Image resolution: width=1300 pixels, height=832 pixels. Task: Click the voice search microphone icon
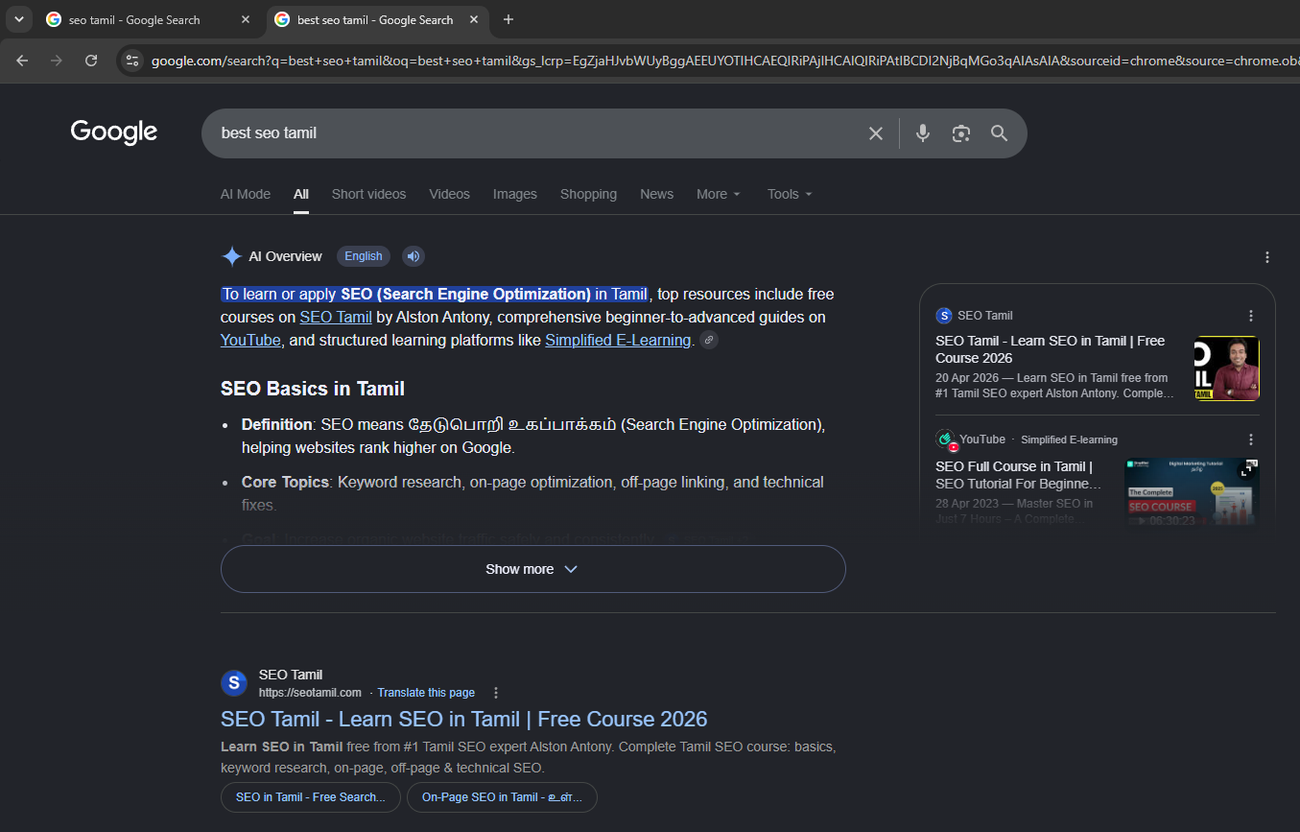[922, 133]
